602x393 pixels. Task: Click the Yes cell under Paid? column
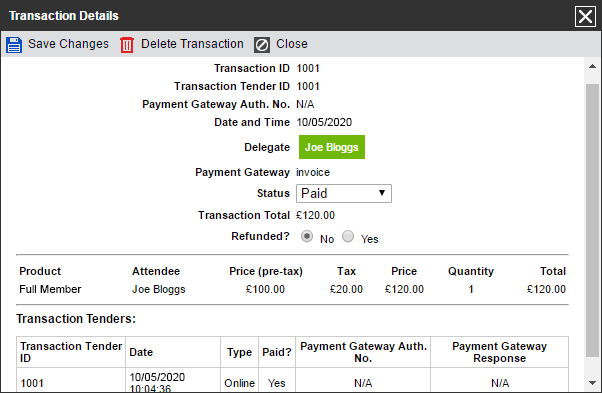[277, 383]
